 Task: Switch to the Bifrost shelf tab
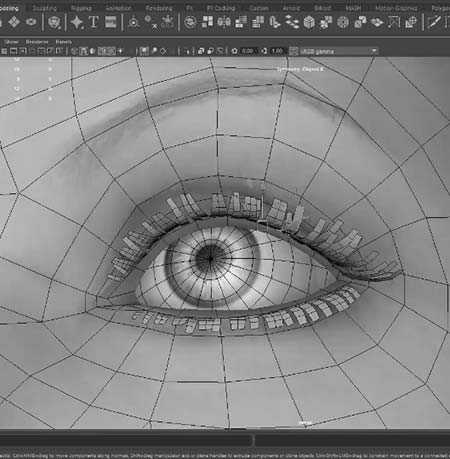(323, 8)
